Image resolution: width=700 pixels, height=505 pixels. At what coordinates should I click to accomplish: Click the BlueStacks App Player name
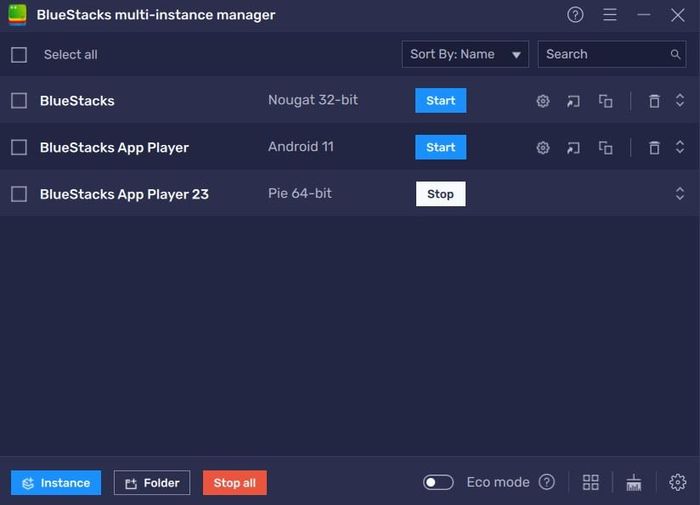[x=114, y=148]
